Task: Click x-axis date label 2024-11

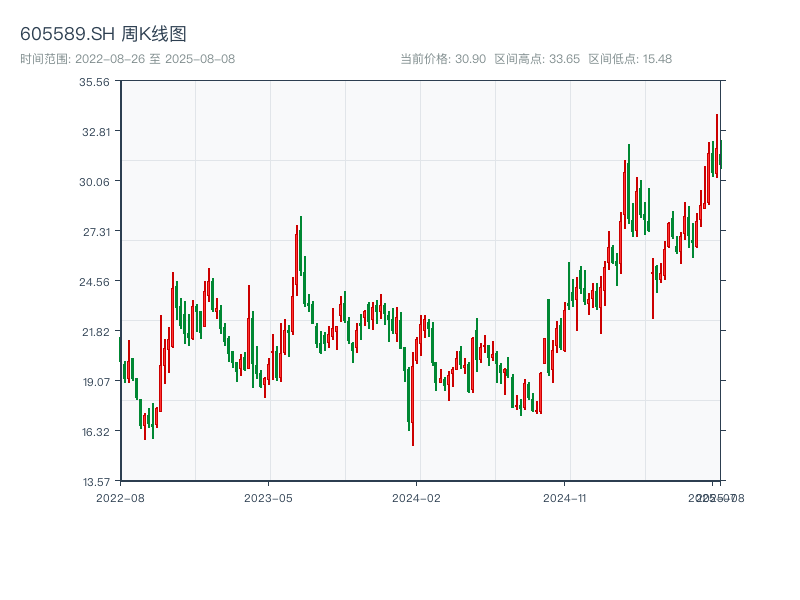Action: (x=564, y=498)
